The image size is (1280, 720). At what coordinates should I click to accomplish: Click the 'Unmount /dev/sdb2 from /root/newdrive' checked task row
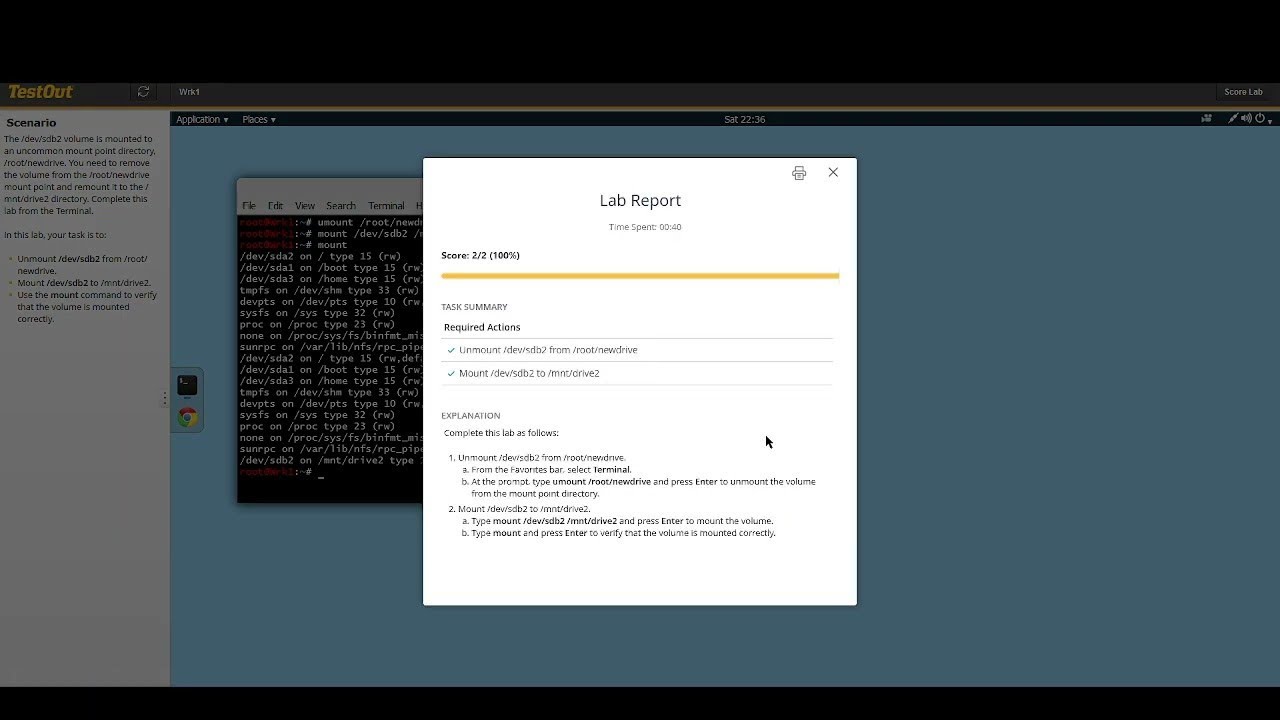637,350
